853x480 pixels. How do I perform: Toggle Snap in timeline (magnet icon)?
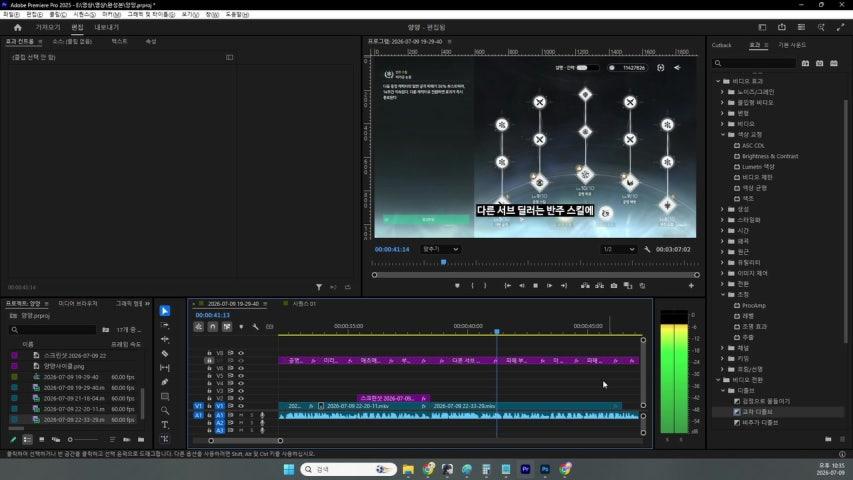click(x=213, y=327)
